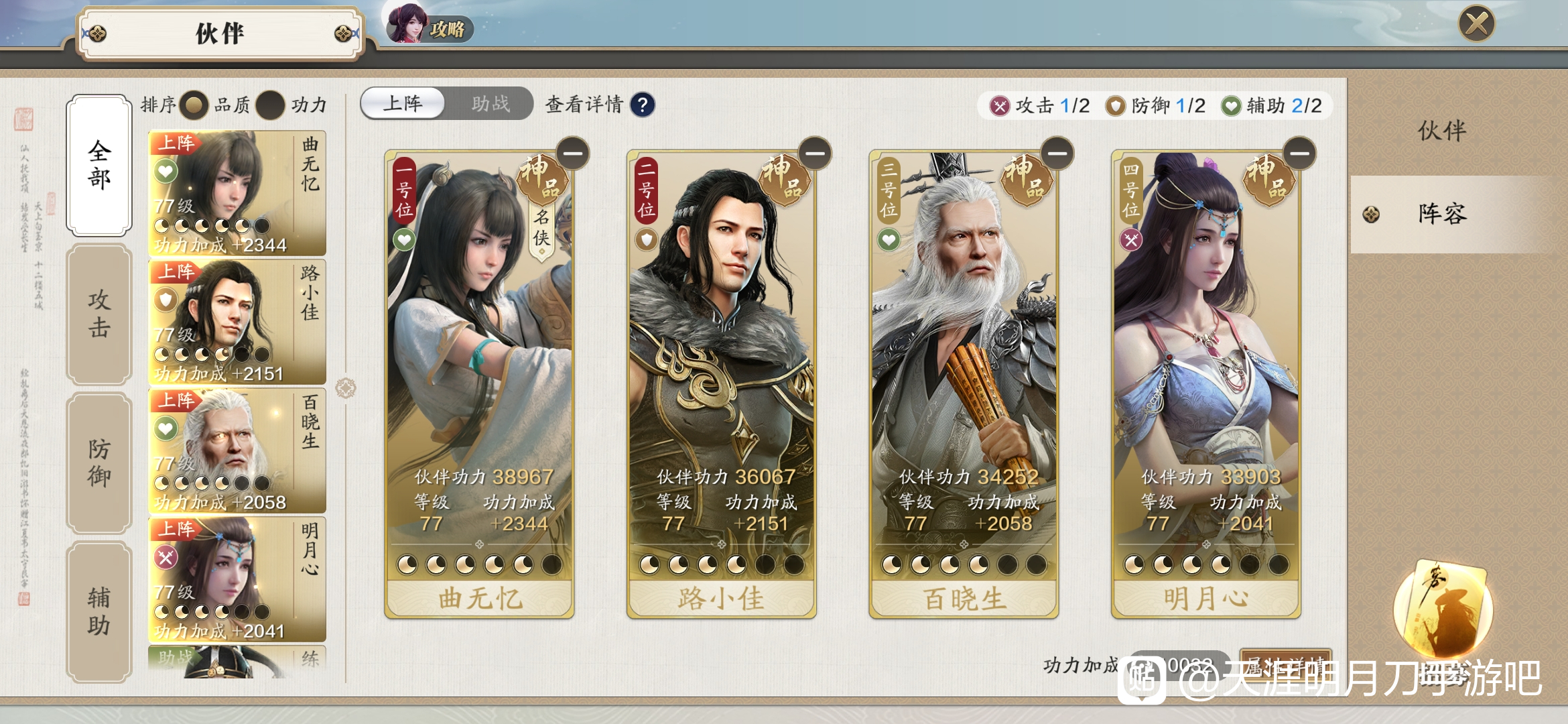Viewport: 1568px width, 724px height.
Task: Switch the toggle to 助战
Action: click(x=491, y=104)
